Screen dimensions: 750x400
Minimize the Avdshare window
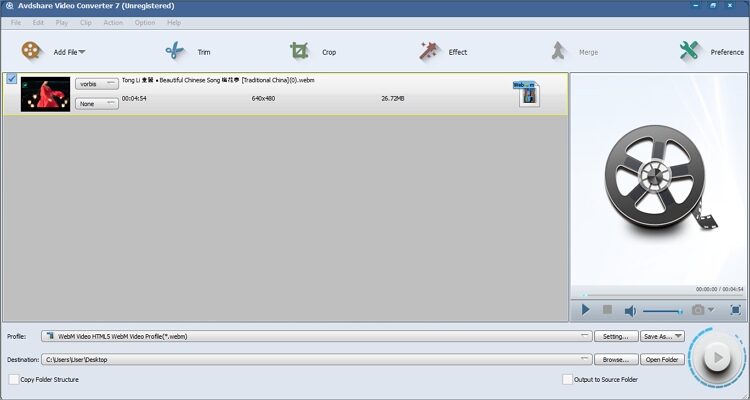[695, 6]
